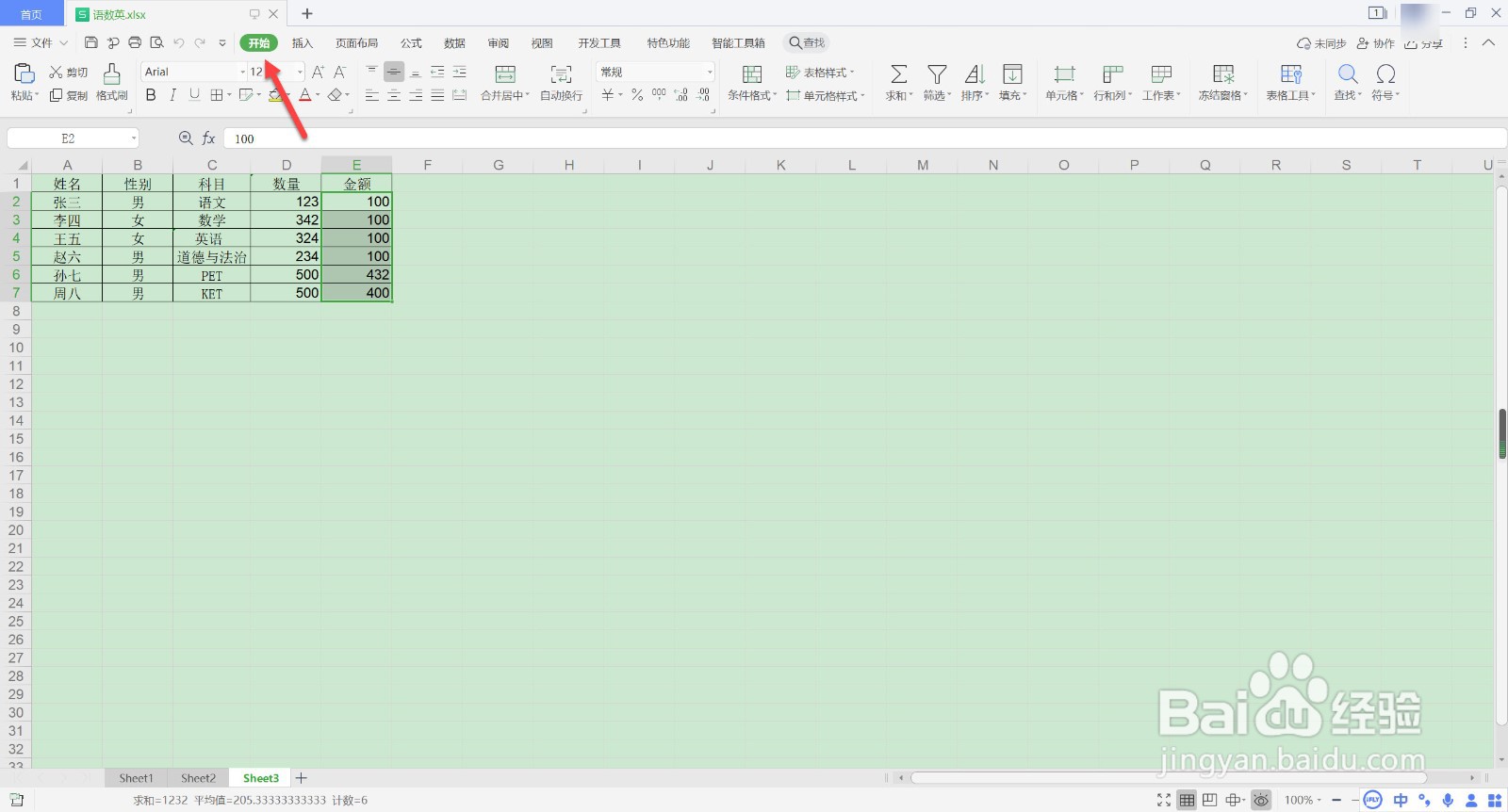Click the Table Tools (表格工具) icon

click(1291, 74)
